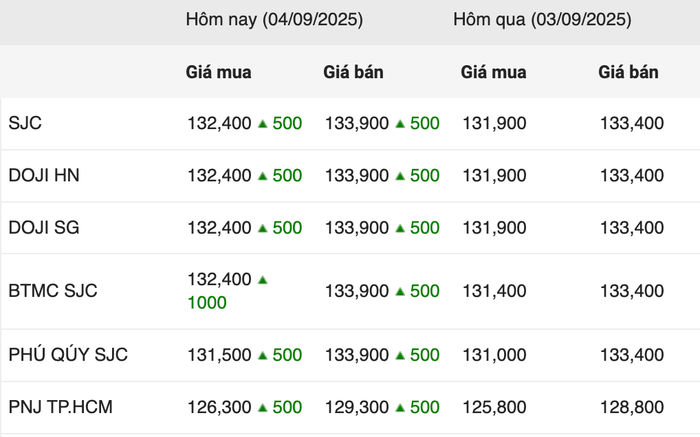Select the SJC row label
Screen dimensions: 700x437
(x=25, y=123)
